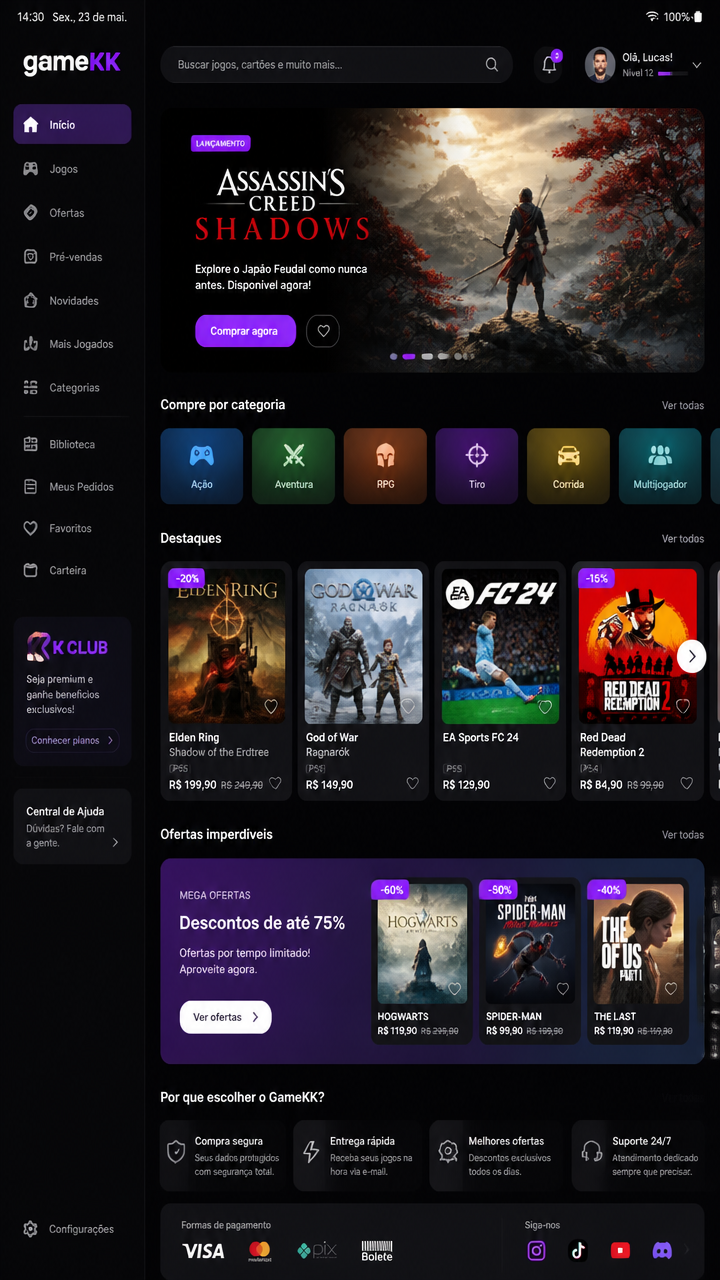Open Mais Jogados in sidebar
The image size is (720, 1280).
[x=72, y=344]
